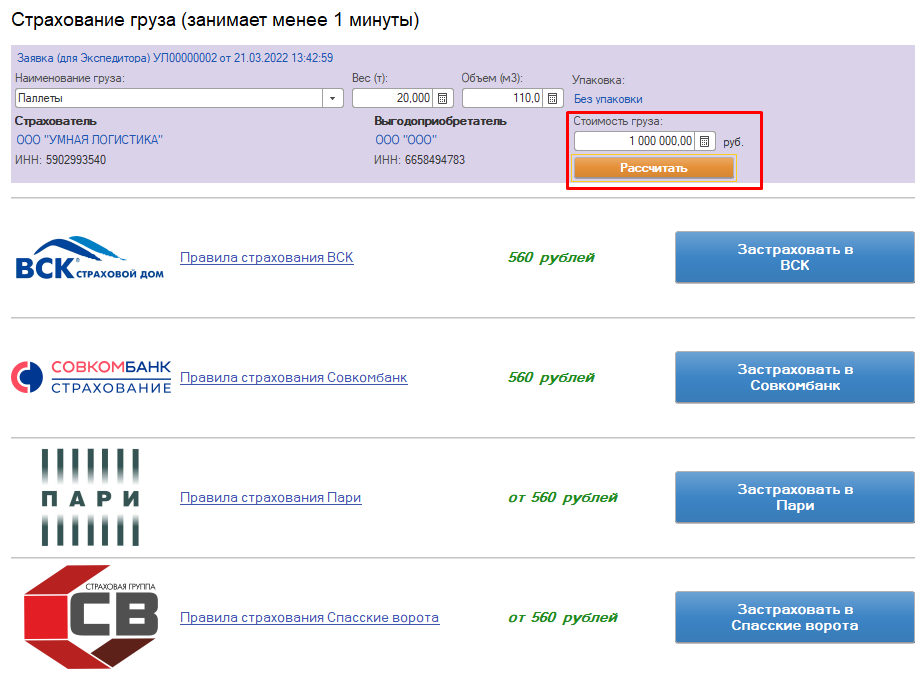Select the ВСК price 560 рублей
Image resolution: width=921 pixels, height=673 pixels.
[x=551, y=257]
